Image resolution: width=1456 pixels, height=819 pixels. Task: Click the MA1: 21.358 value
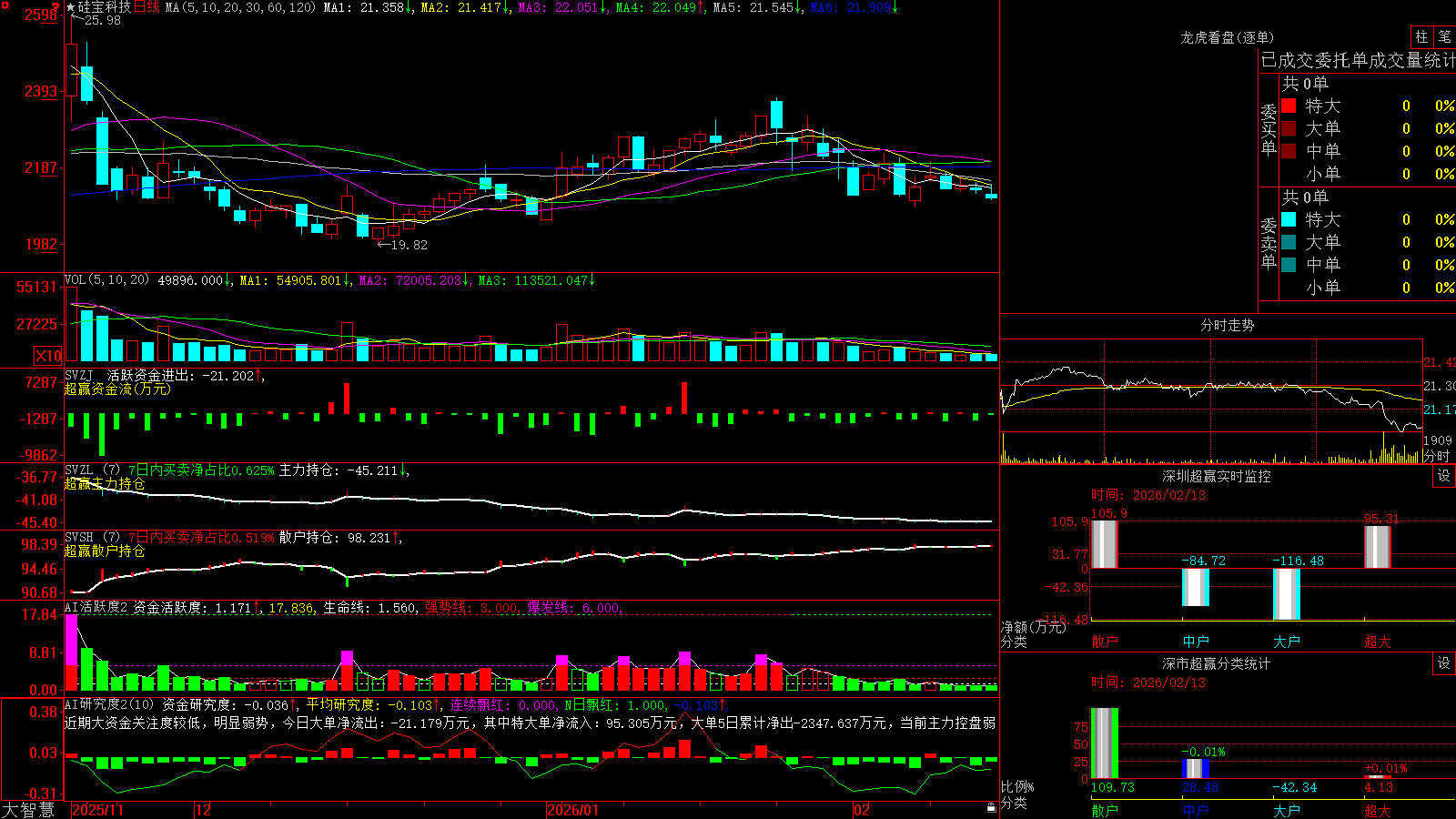point(369,7)
